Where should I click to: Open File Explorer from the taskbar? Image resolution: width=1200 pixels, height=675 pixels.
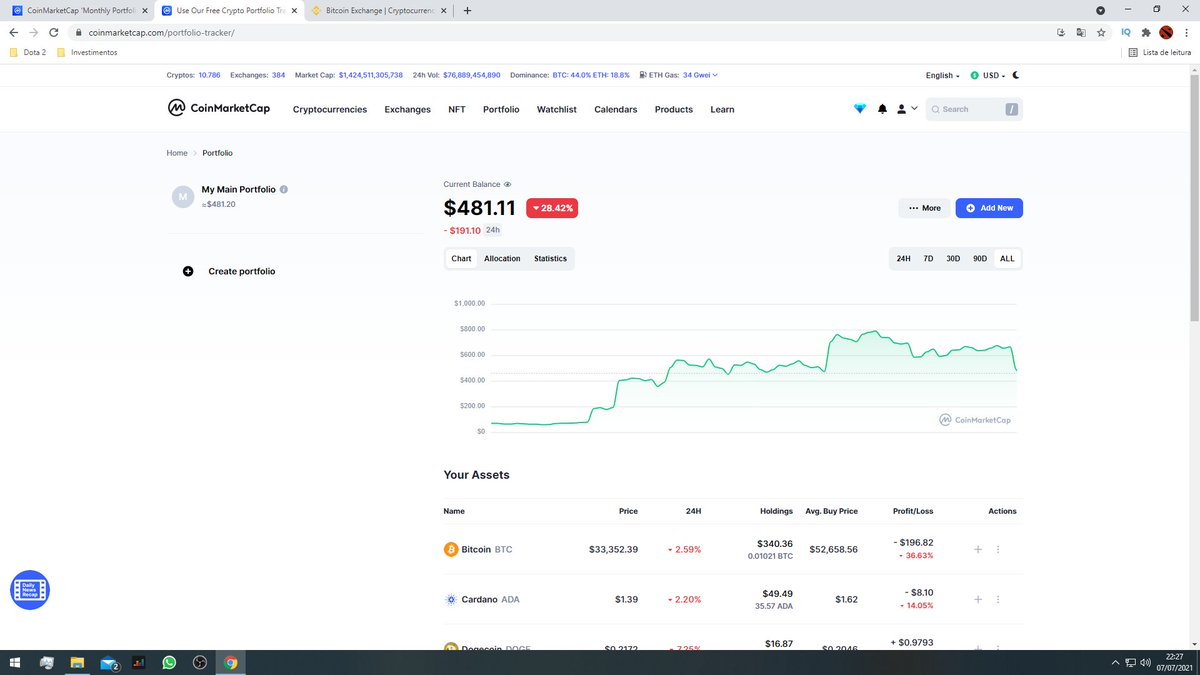coord(77,662)
